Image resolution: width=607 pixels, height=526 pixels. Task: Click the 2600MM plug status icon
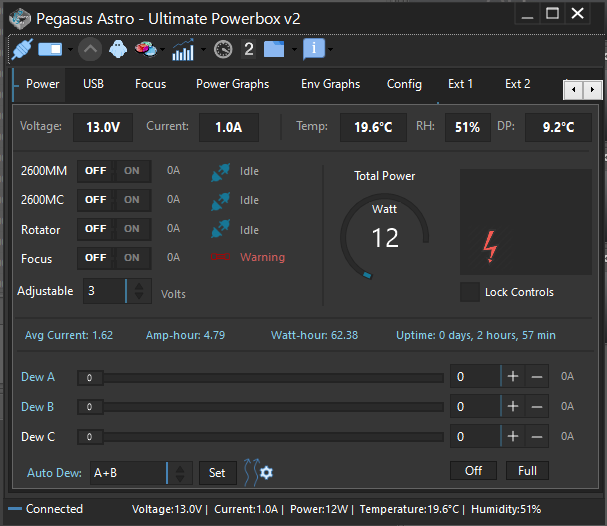point(221,172)
